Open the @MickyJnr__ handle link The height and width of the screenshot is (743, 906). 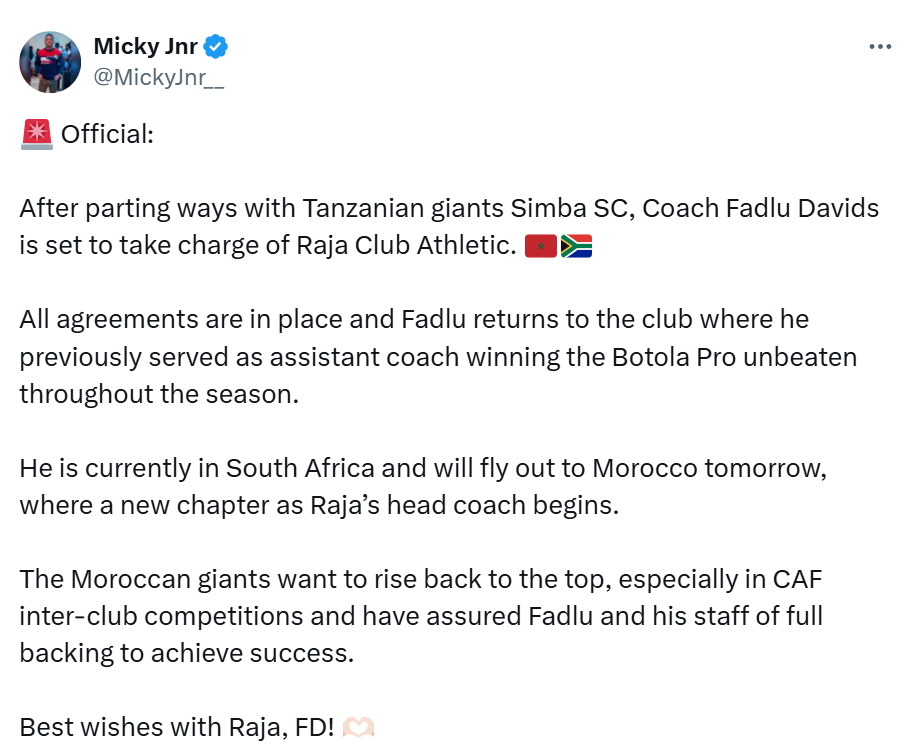point(159,78)
